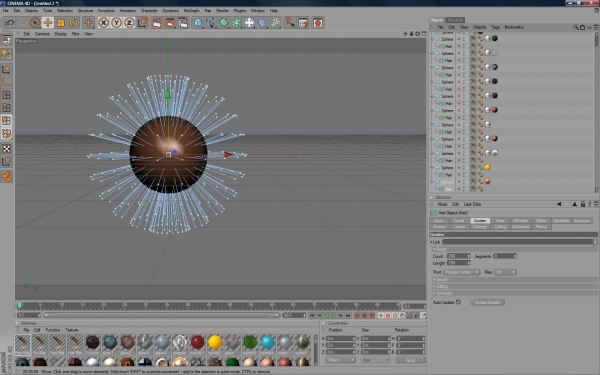Image resolution: width=600 pixels, height=375 pixels.
Task: Click the Undo arrow icon
Action: tap(9, 23)
